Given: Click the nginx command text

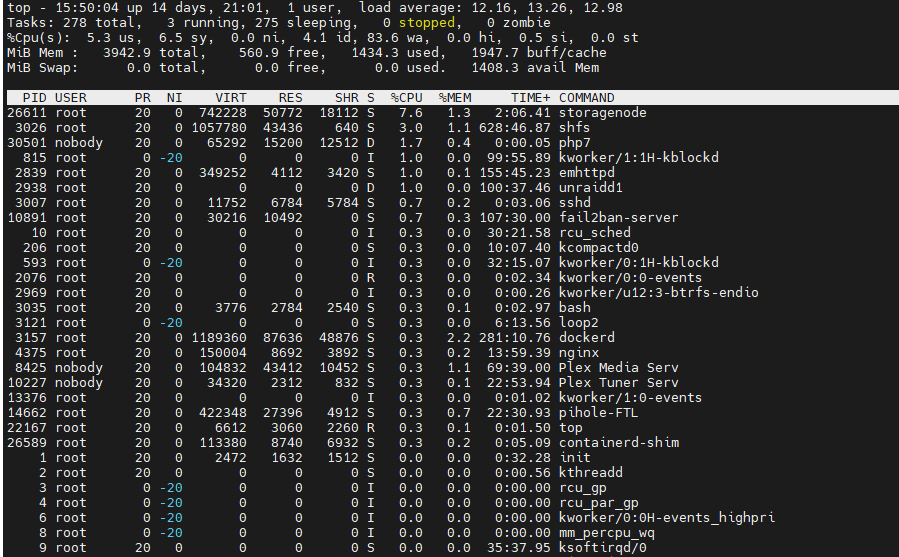Looking at the screenshot, I should (x=579, y=353).
